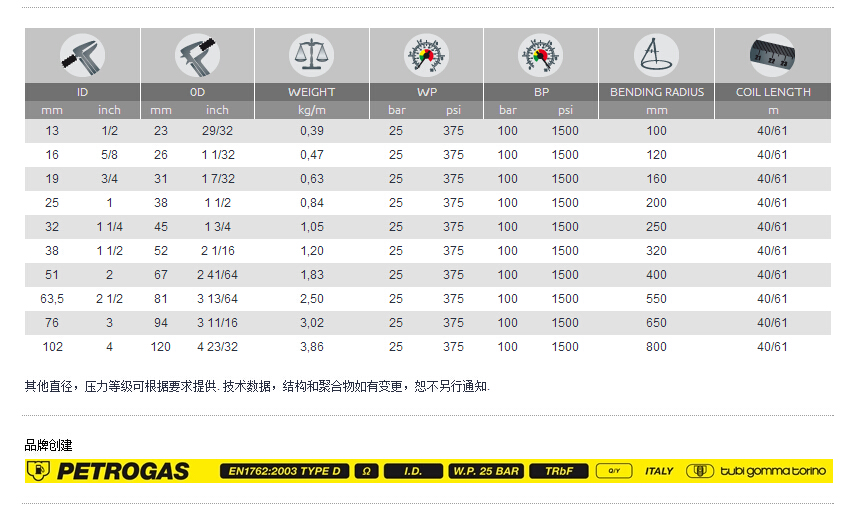Click the EN1762:2003 TYPE D badge

pos(284,471)
